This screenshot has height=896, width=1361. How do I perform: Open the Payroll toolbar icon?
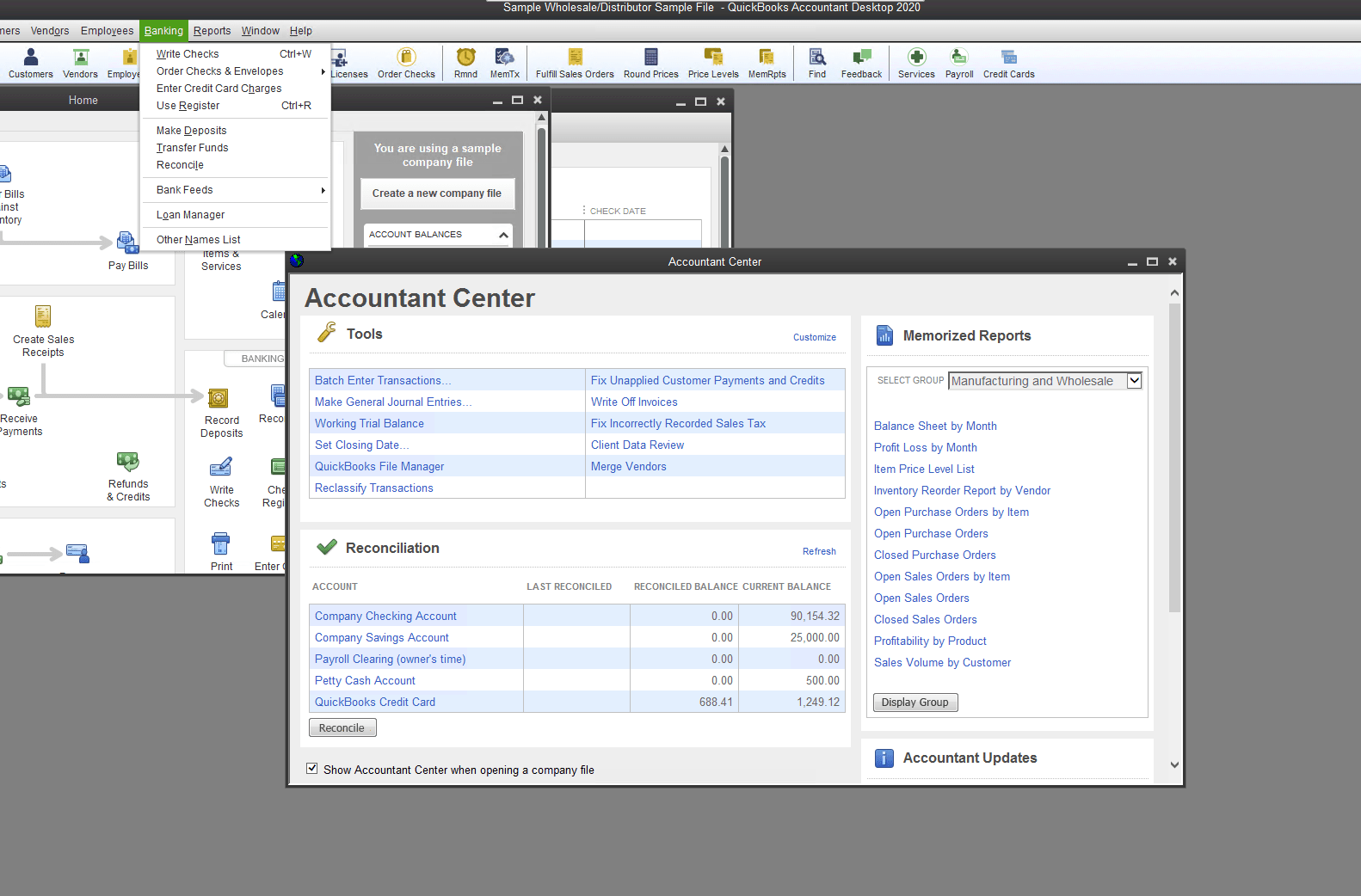click(959, 64)
